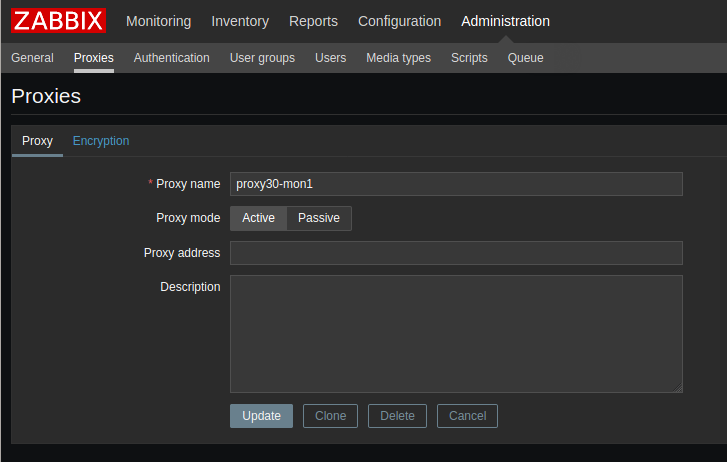The width and height of the screenshot is (727, 462).
Task: Open the Monitoring menu
Action: coord(158,21)
